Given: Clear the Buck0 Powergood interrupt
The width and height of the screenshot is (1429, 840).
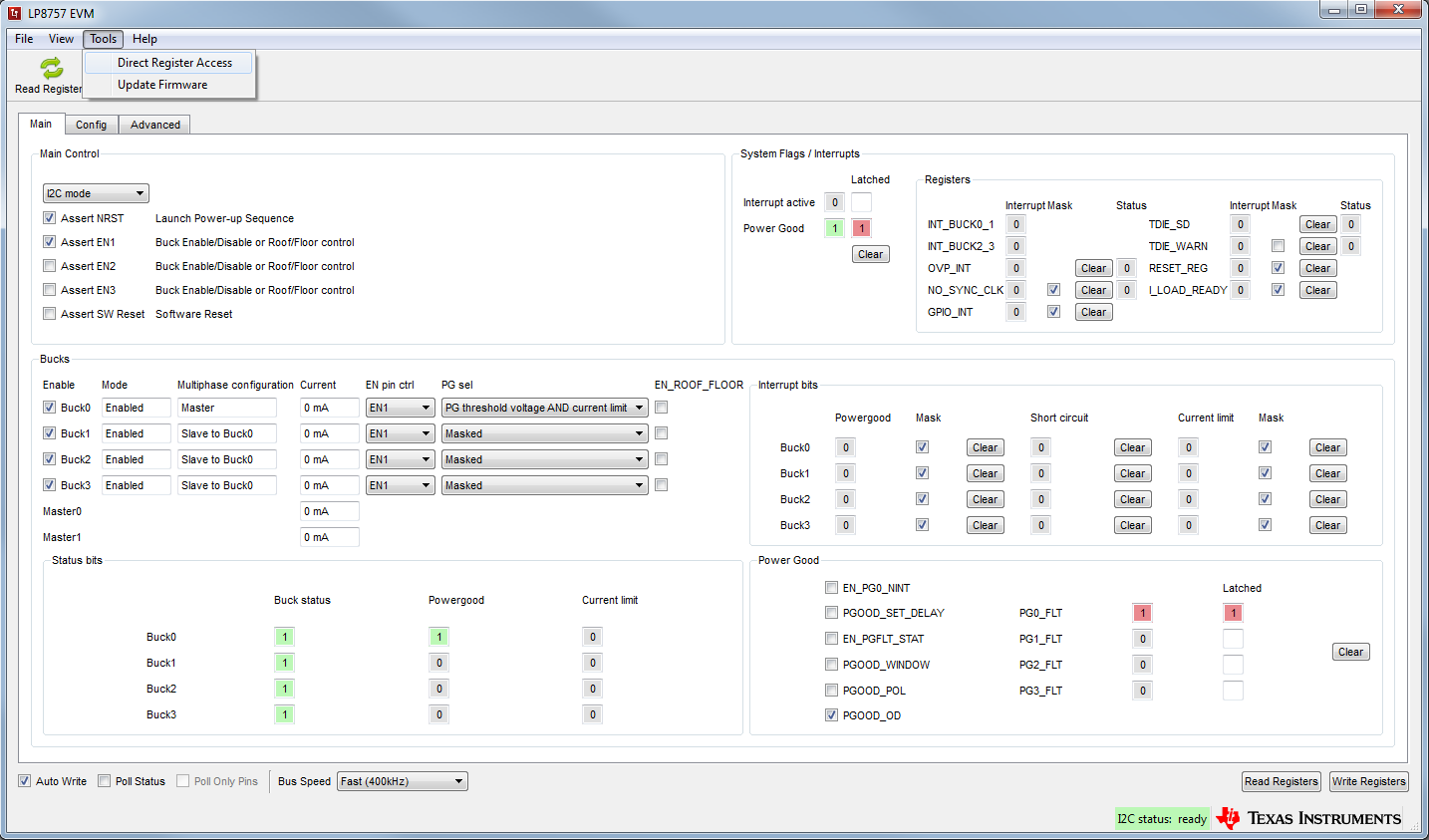Looking at the screenshot, I should pyautogui.click(x=986, y=447).
